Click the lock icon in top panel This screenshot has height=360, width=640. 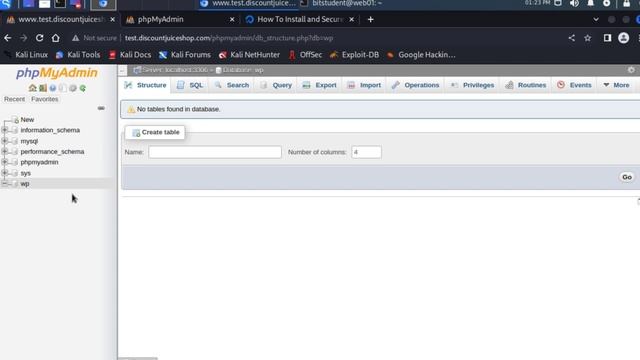point(627,3)
